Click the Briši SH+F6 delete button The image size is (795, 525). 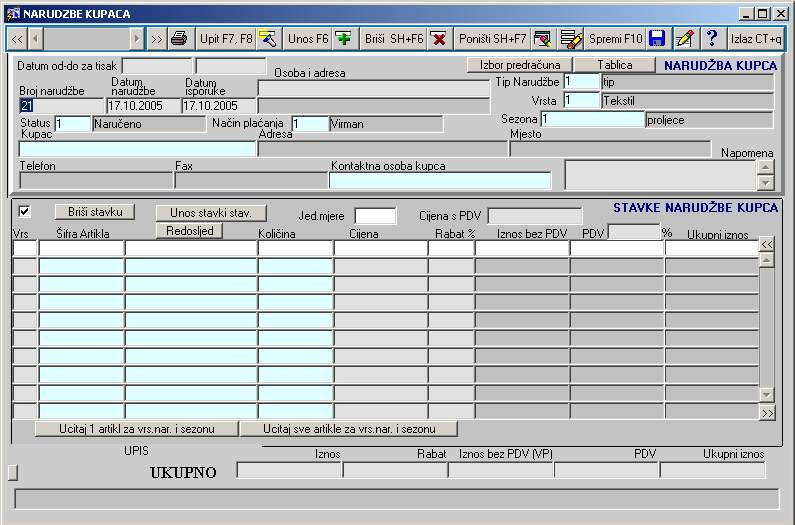(394, 39)
